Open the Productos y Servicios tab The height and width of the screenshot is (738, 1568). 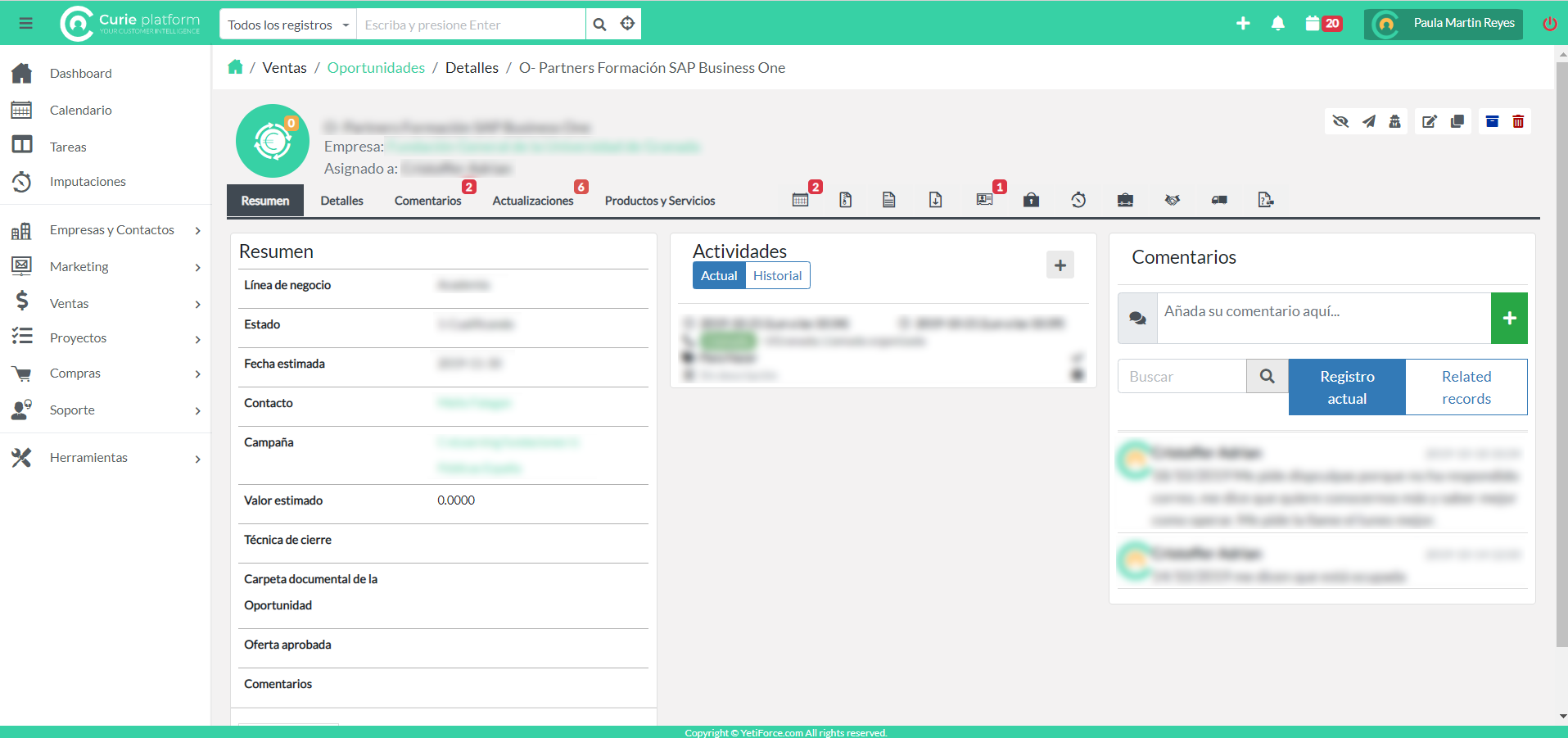tap(660, 201)
